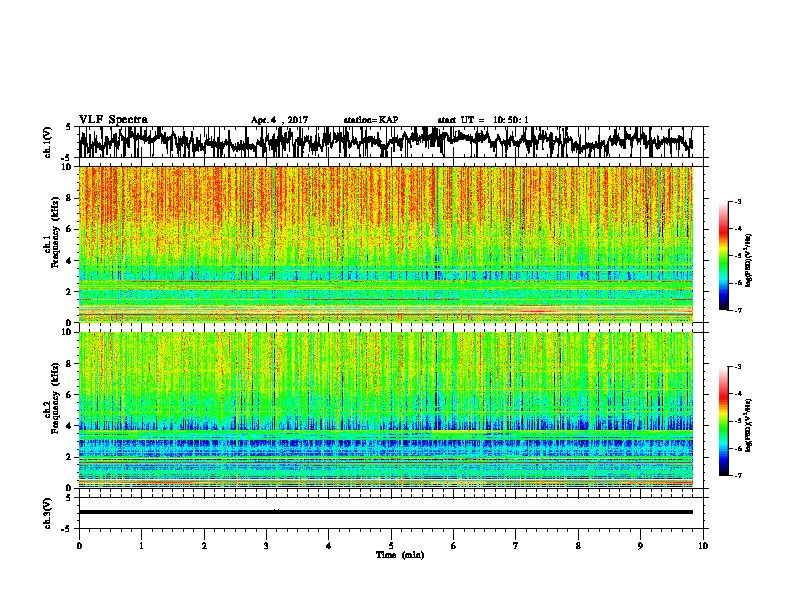
Task: Click time axis tick label "10"
Action: point(703,546)
